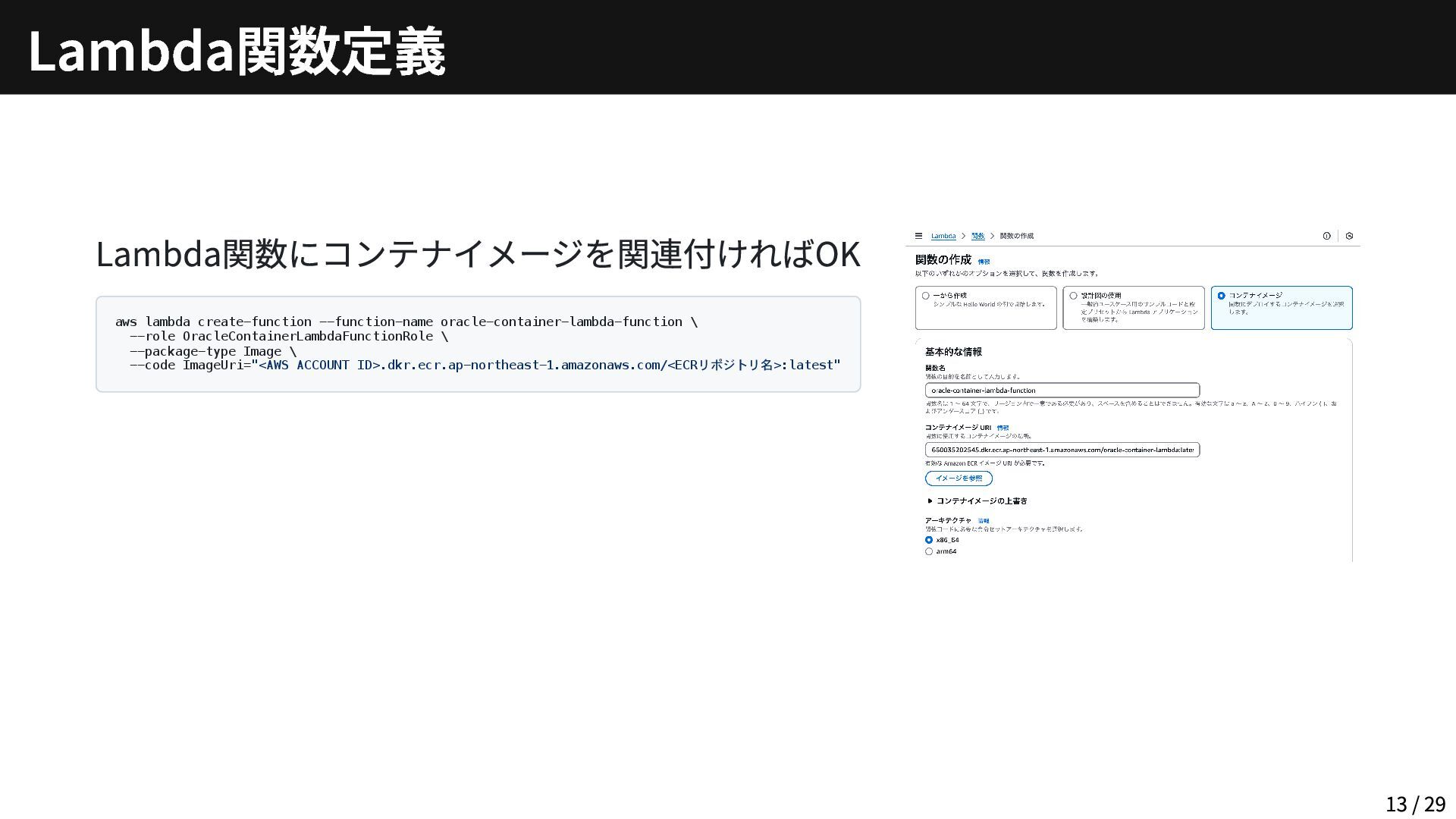Screen dimensions: 1456x819
Task: Open the hamburger navigation menu
Action: (x=918, y=236)
